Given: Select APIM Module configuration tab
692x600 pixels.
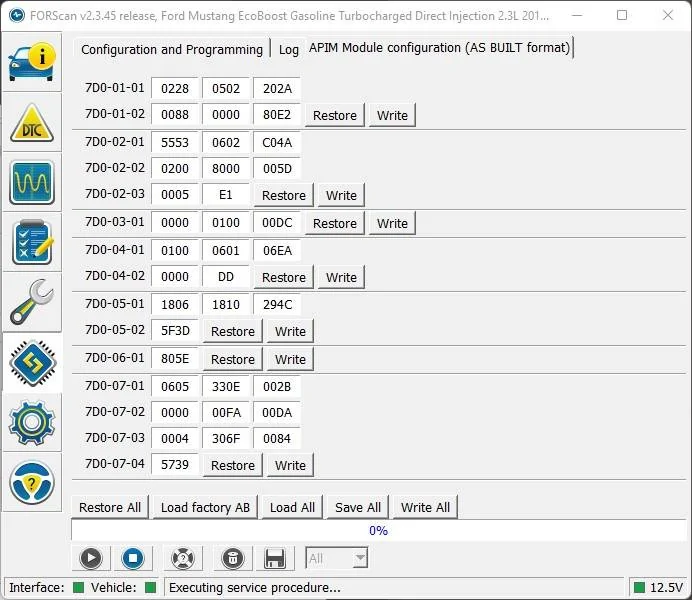Looking at the screenshot, I should click(440, 47).
